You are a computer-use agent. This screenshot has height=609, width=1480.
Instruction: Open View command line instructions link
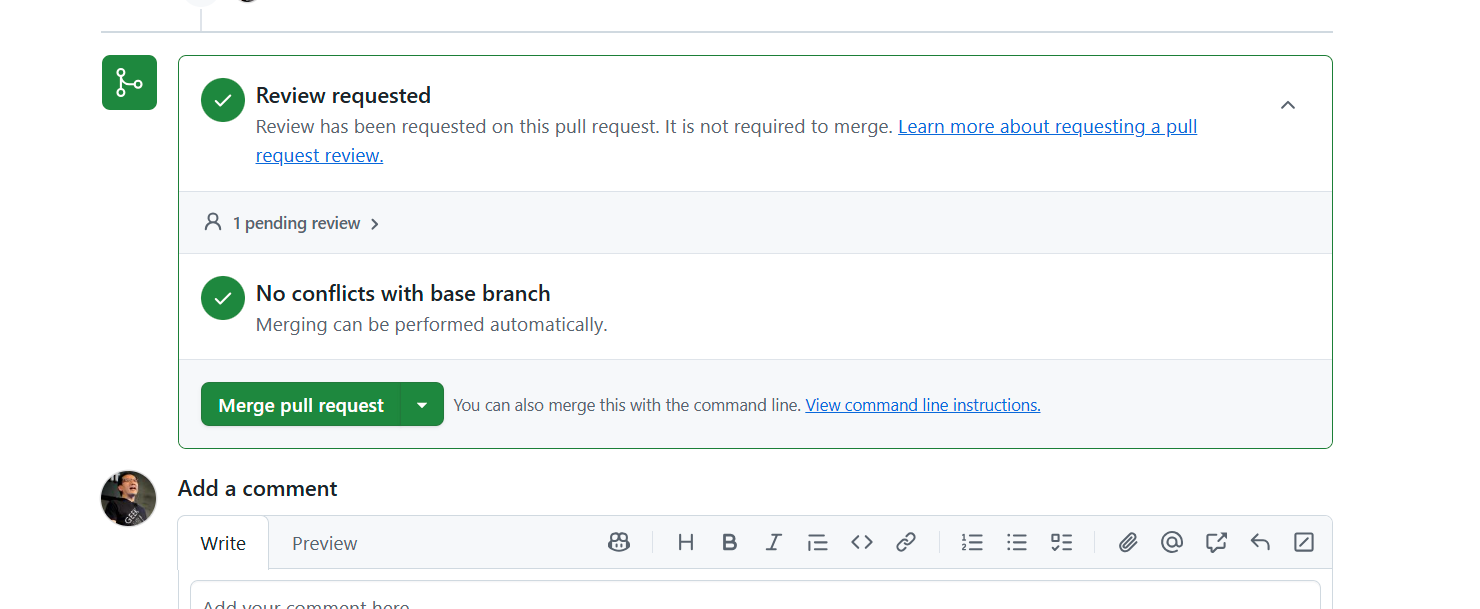tap(922, 404)
